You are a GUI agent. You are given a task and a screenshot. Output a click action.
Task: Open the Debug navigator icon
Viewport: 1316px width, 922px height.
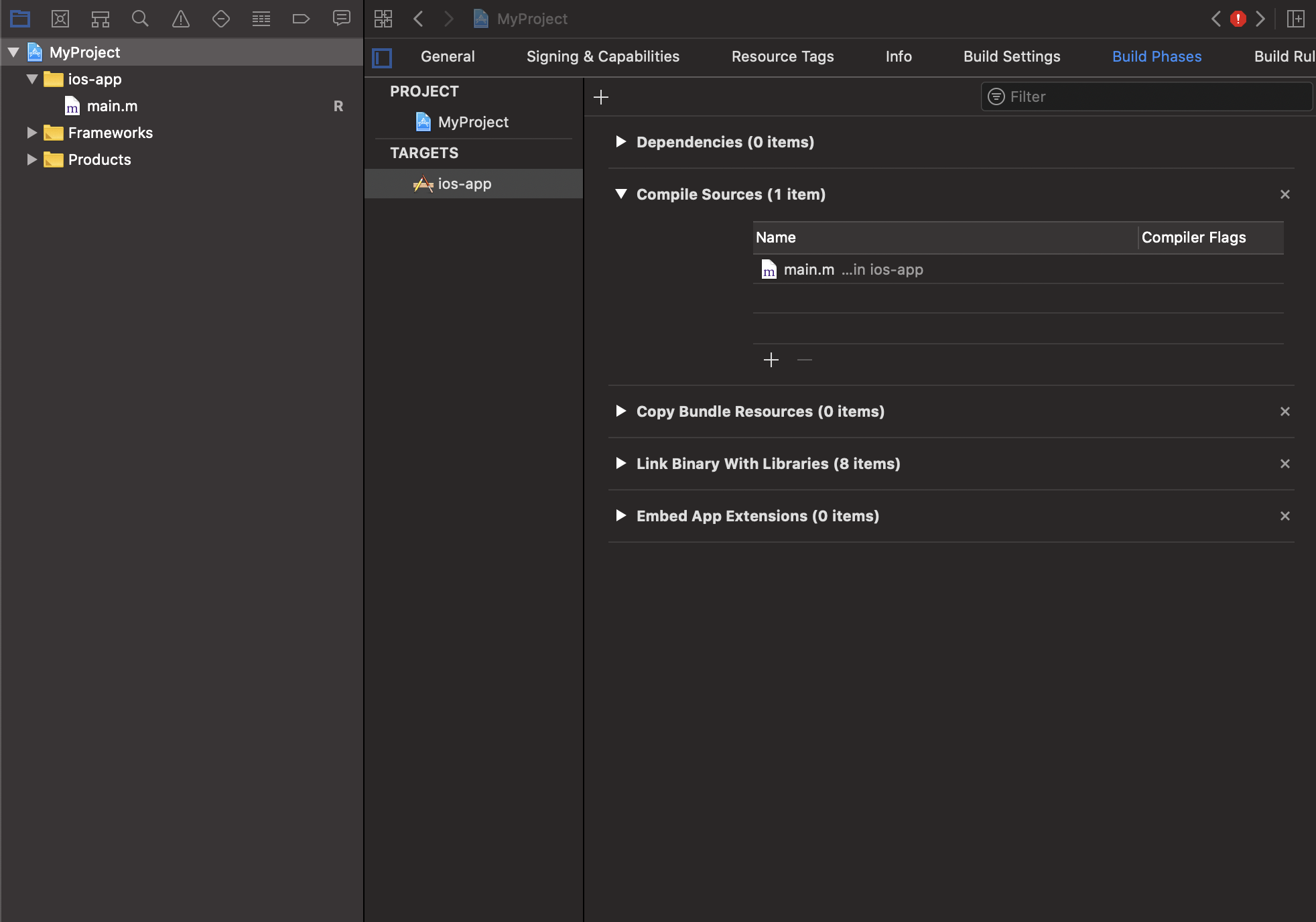[x=261, y=19]
